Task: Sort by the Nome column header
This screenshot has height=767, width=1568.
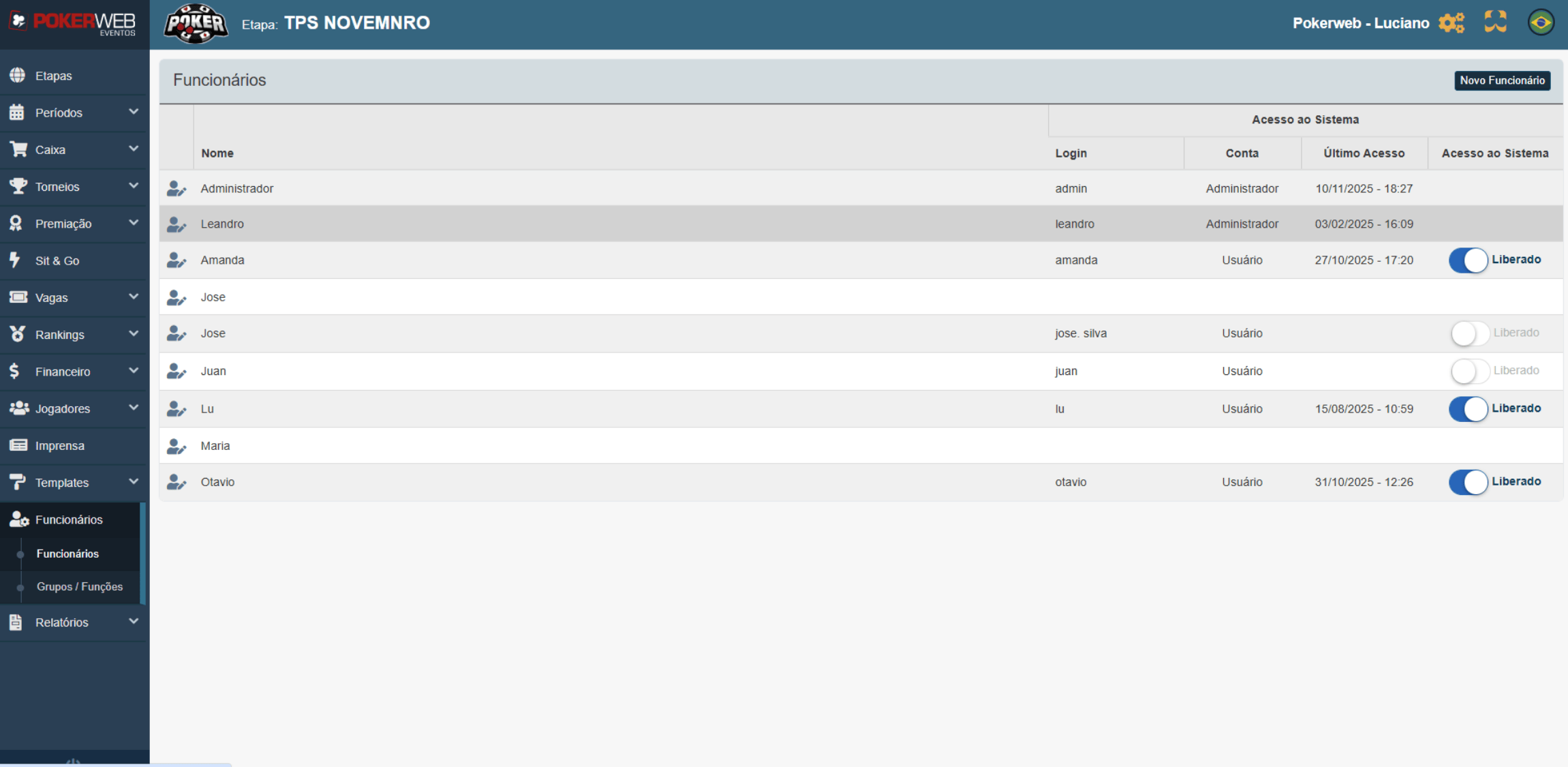Action: click(217, 153)
